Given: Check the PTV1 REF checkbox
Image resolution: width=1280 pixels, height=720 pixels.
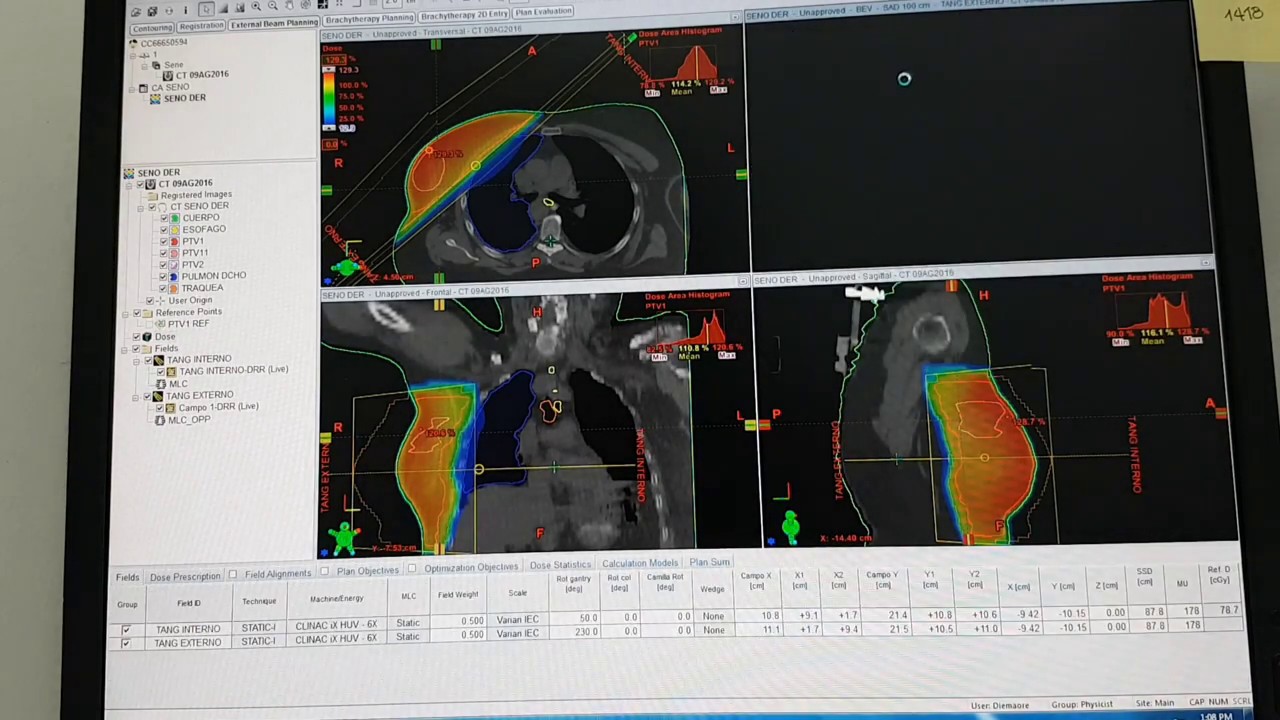Looking at the screenshot, I should coord(148,324).
